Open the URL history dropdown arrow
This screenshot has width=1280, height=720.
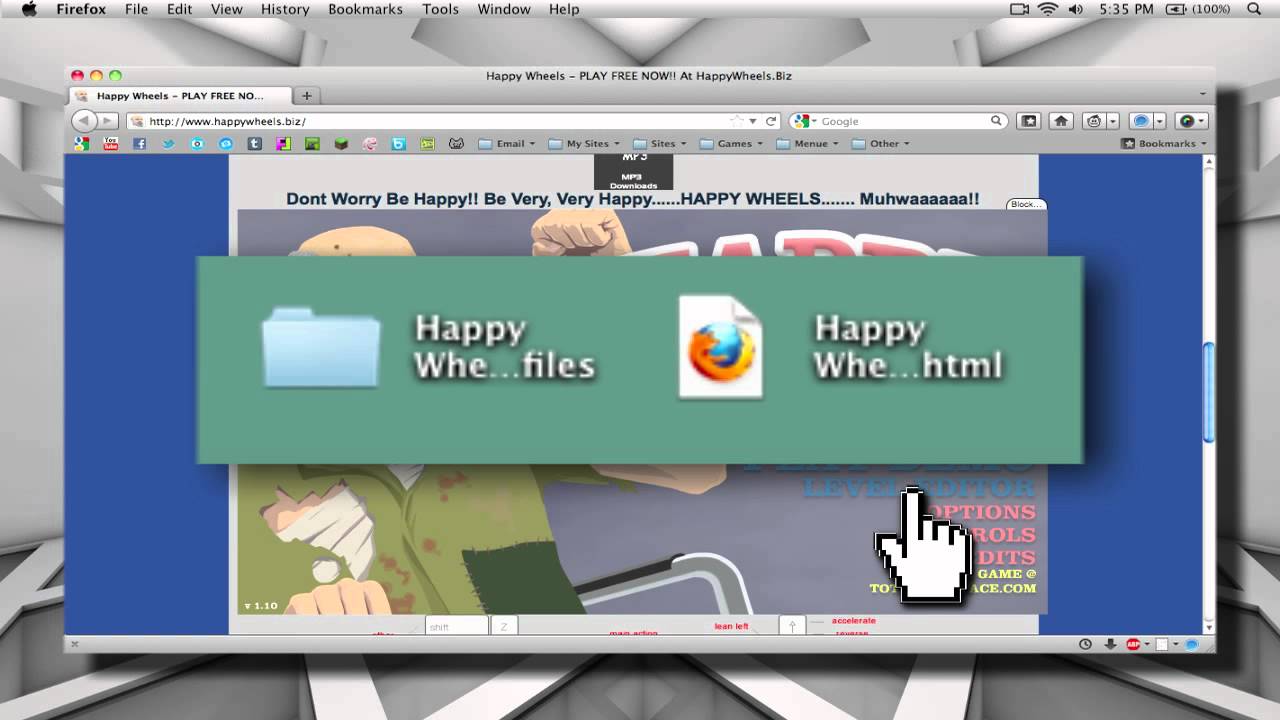[x=755, y=121]
